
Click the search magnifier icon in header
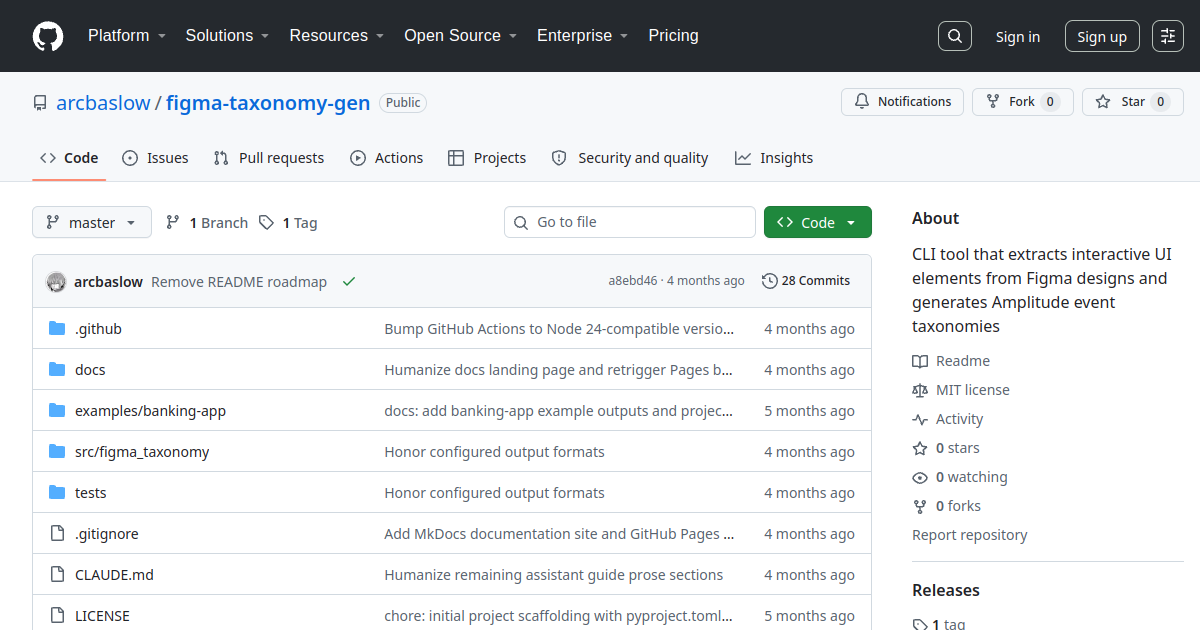click(955, 36)
